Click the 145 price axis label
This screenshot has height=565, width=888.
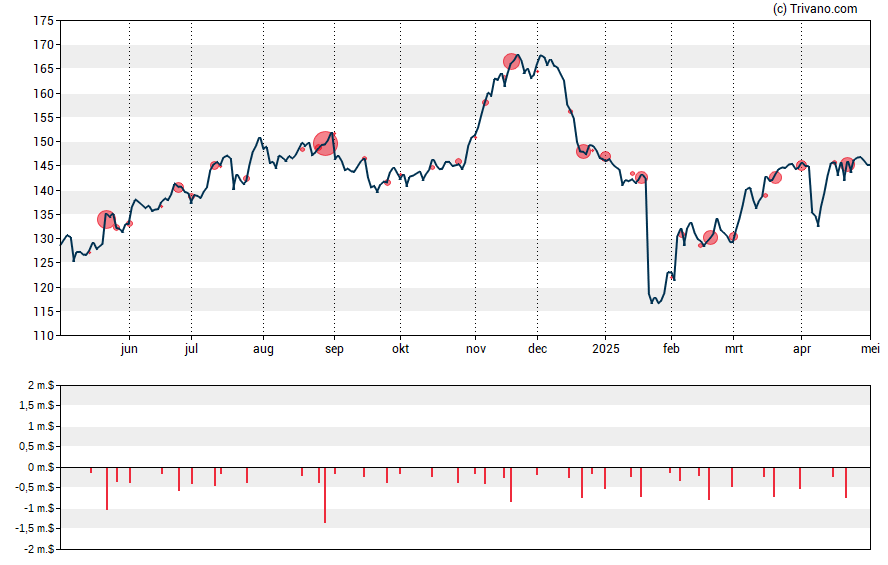point(44,166)
